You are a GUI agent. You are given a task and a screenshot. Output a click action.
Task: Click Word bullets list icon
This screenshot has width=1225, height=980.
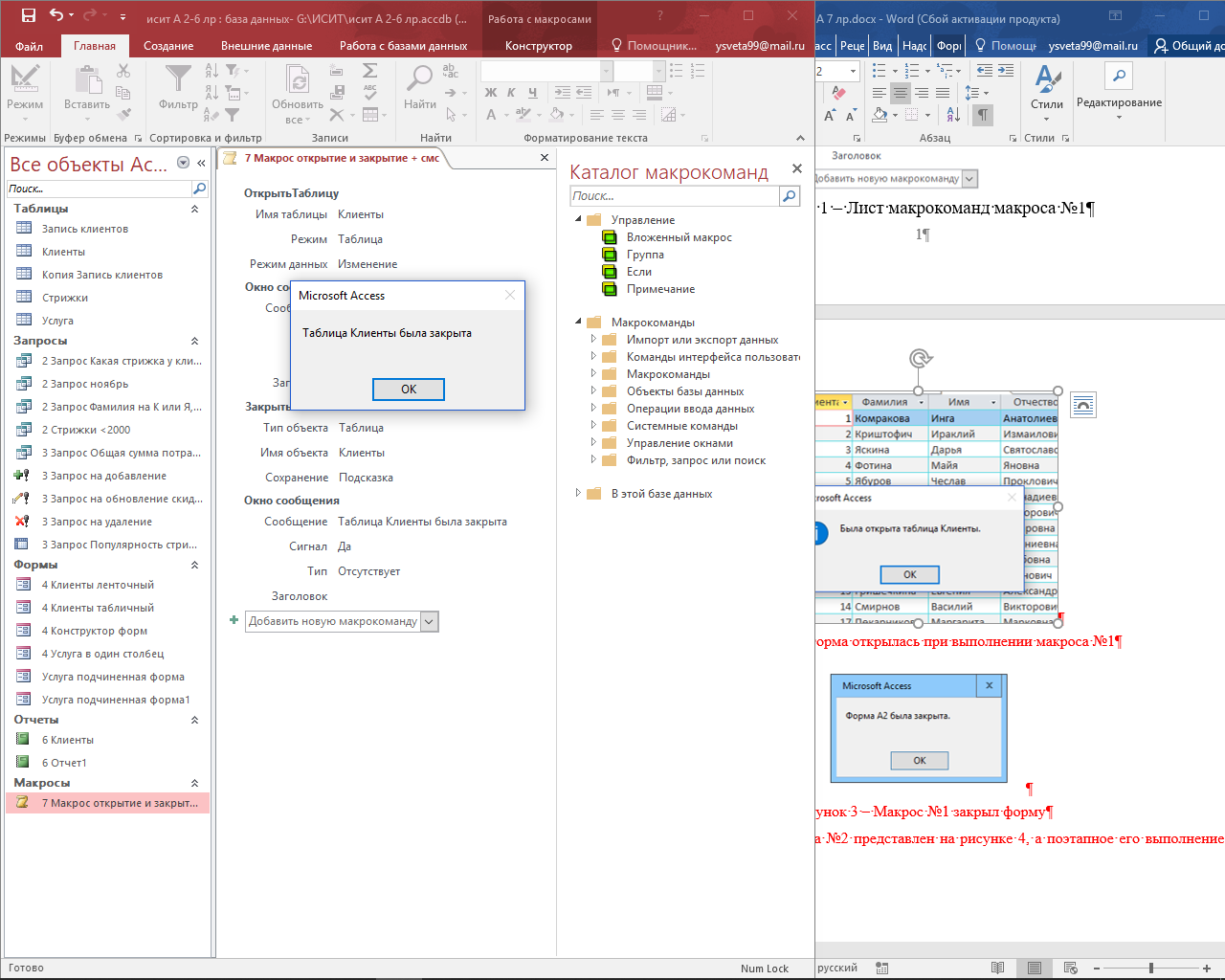tap(880, 71)
